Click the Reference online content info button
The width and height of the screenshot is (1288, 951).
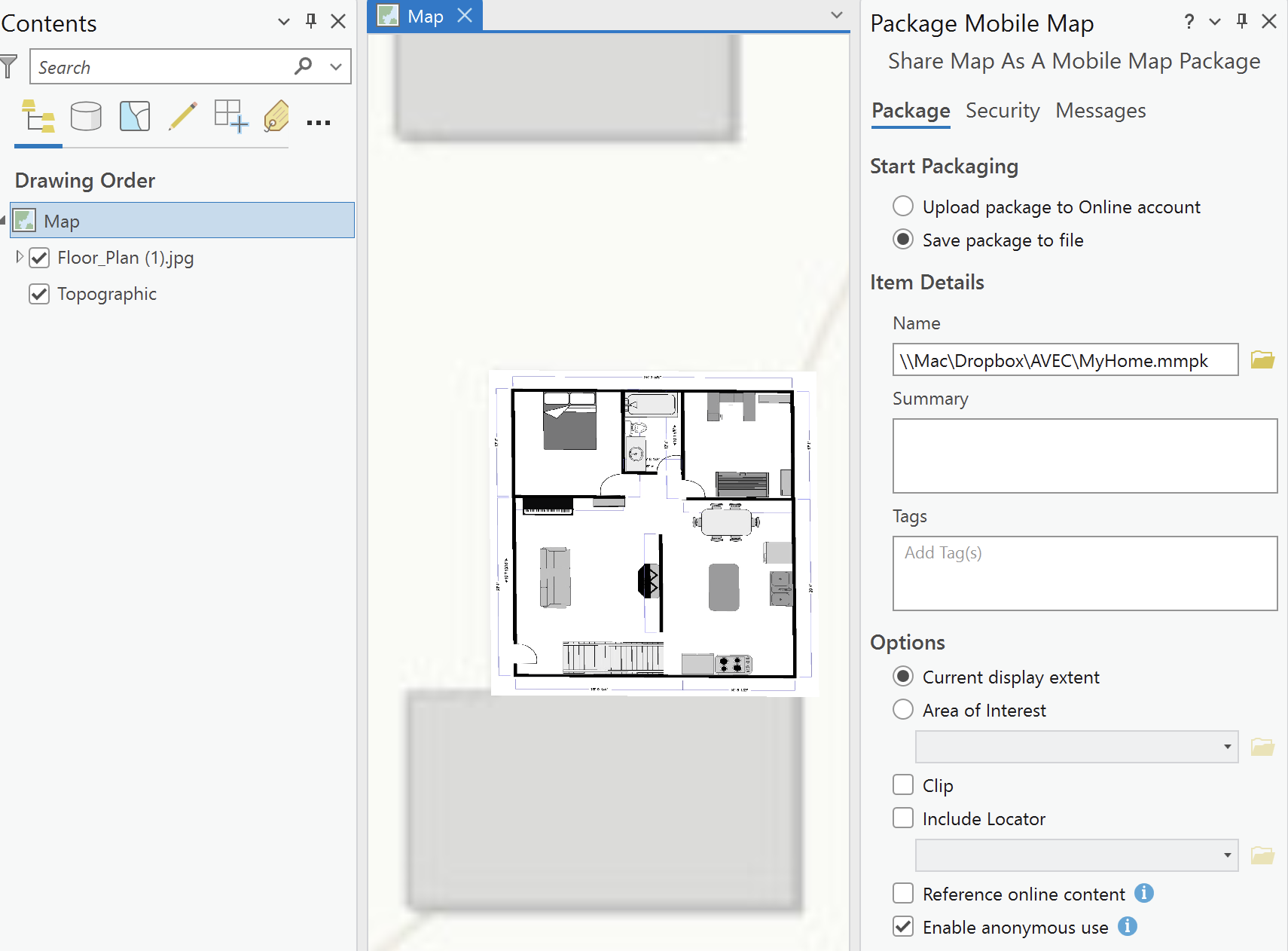(x=1144, y=893)
